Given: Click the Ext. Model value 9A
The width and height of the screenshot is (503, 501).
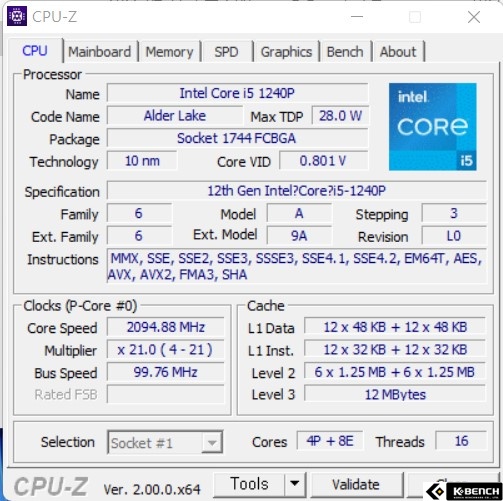Looking at the screenshot, I should pyautogui.click(x=299, y=236).
